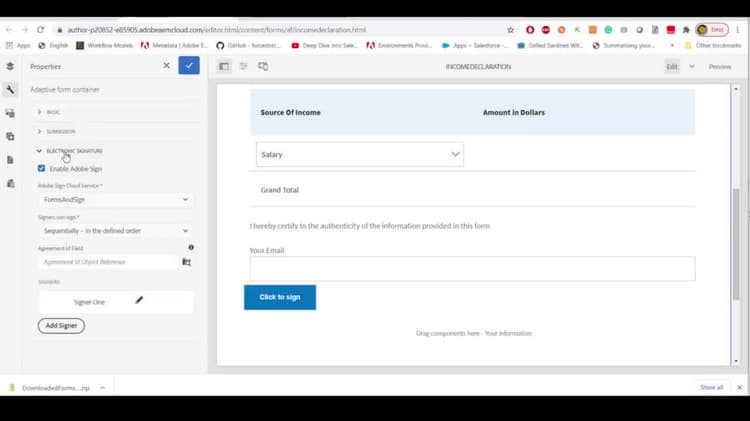Uncheck Enable Adobe Sign checkbox
Screen dimensions: 750x421
click(41, 168)
